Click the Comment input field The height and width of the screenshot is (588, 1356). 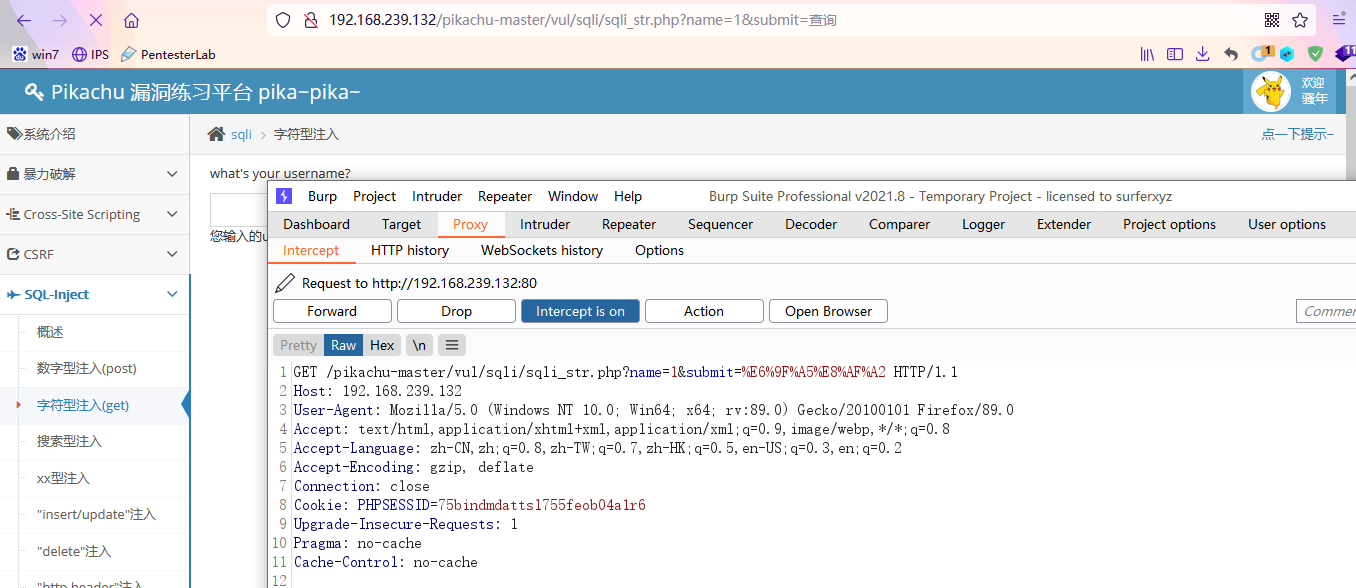point(1326,311)
